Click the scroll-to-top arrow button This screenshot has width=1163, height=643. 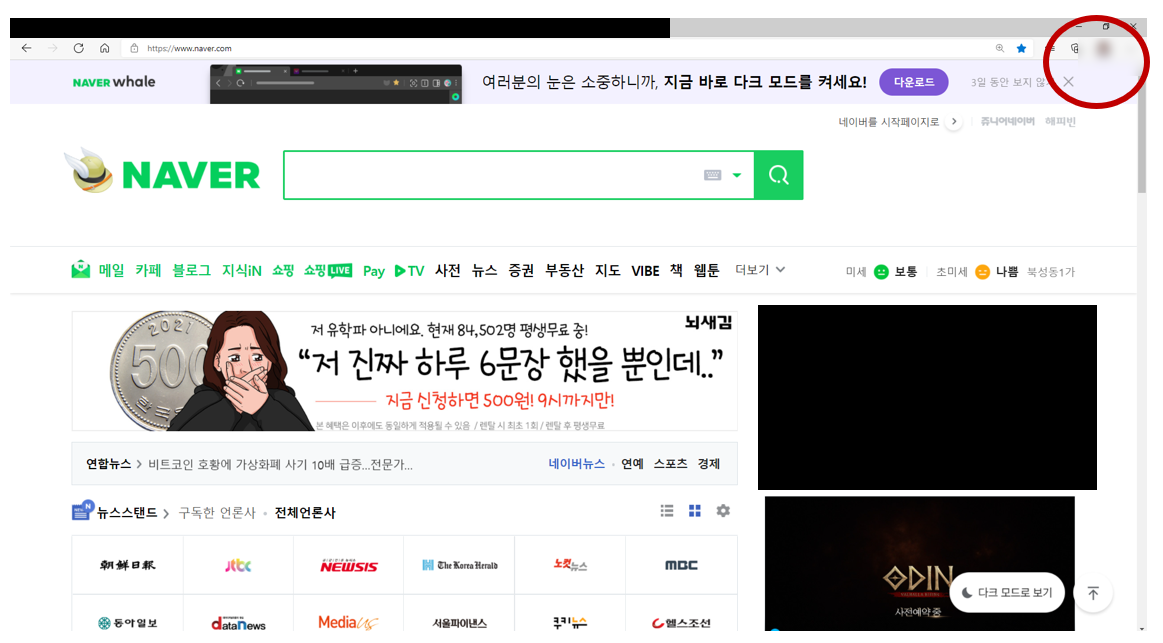1093,593
